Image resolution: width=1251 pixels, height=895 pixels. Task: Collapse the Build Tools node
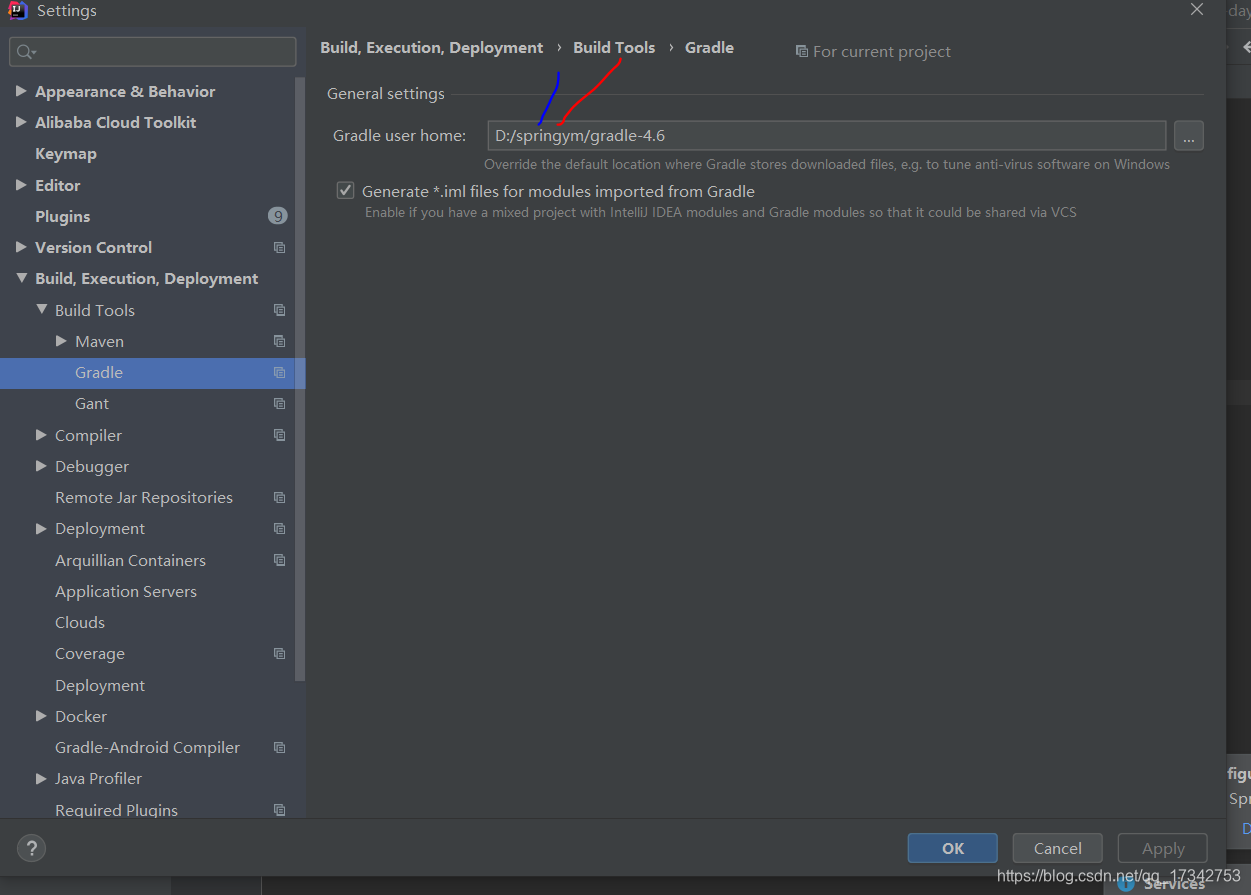coord(41,310)
